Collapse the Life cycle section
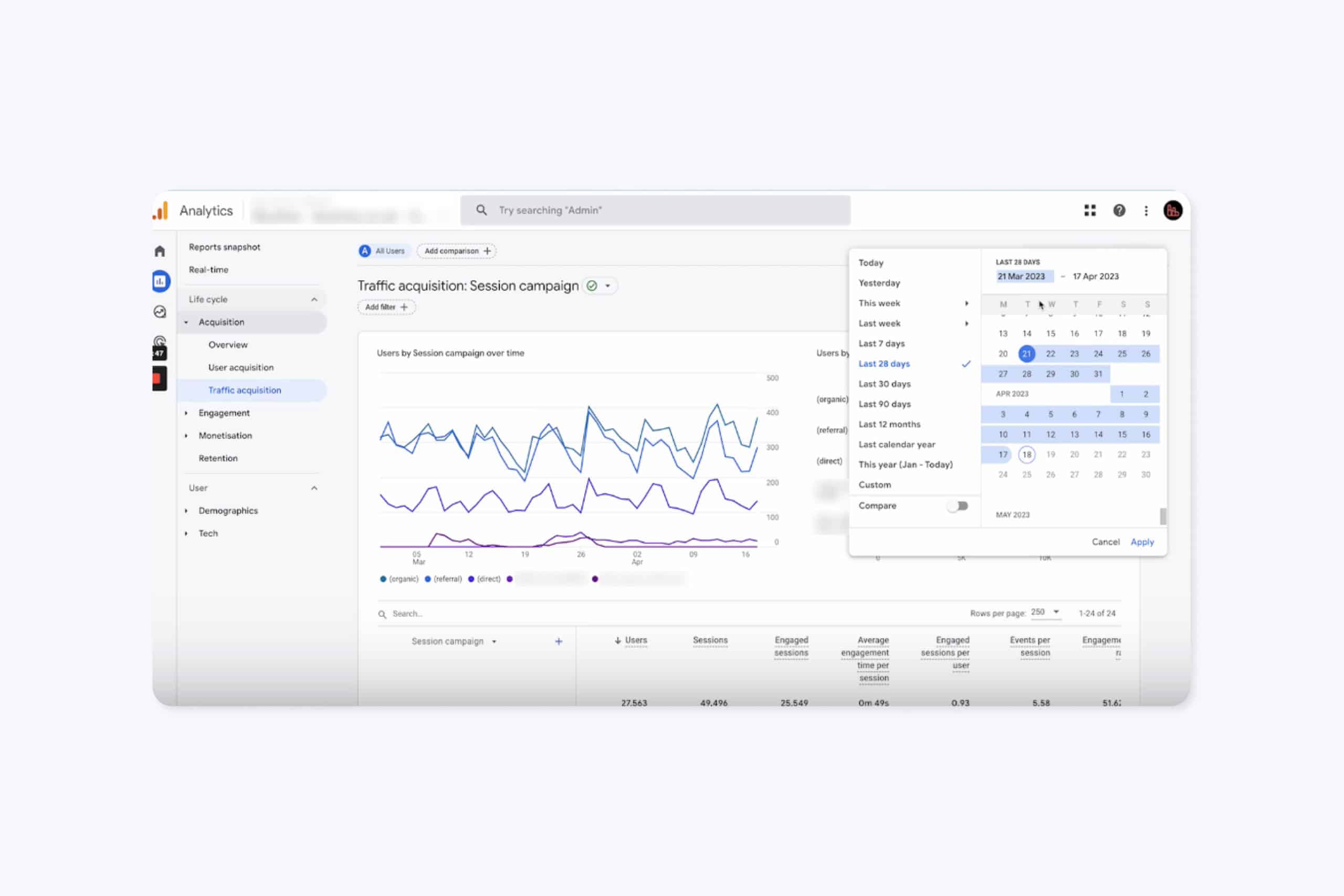Viewport: 1344px width, 896px height. [314, 299]
